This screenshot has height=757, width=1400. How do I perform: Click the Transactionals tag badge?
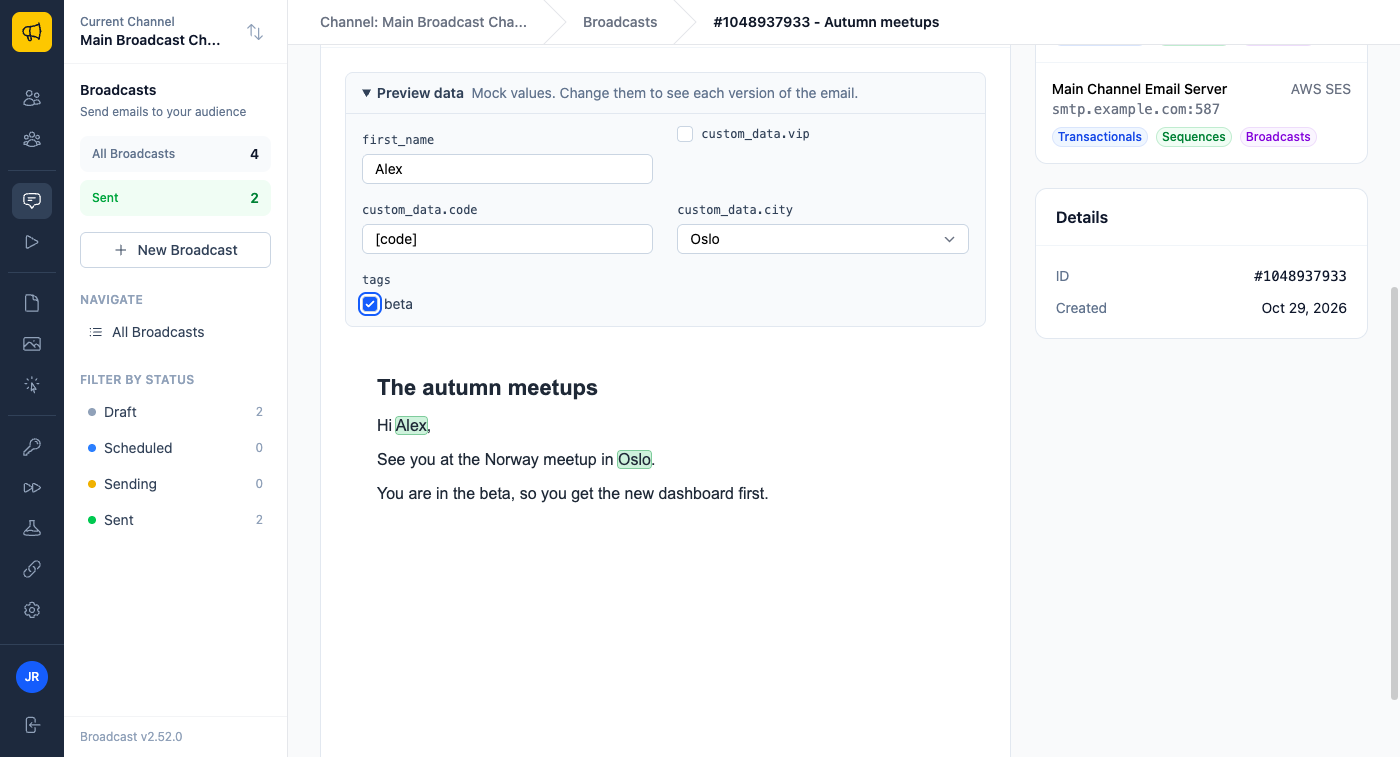pyautogui.click(x=1100, y=137)
